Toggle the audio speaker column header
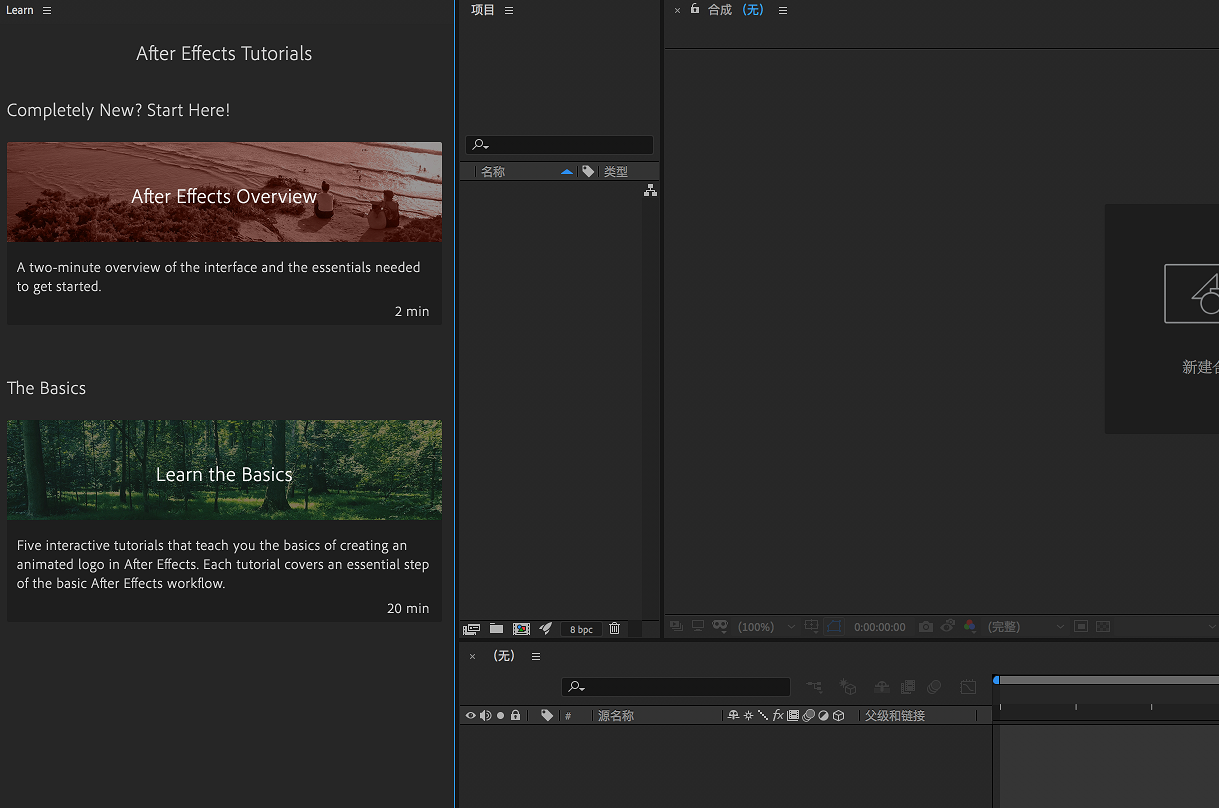The image size is (1219, 808). tap(486, 716)
